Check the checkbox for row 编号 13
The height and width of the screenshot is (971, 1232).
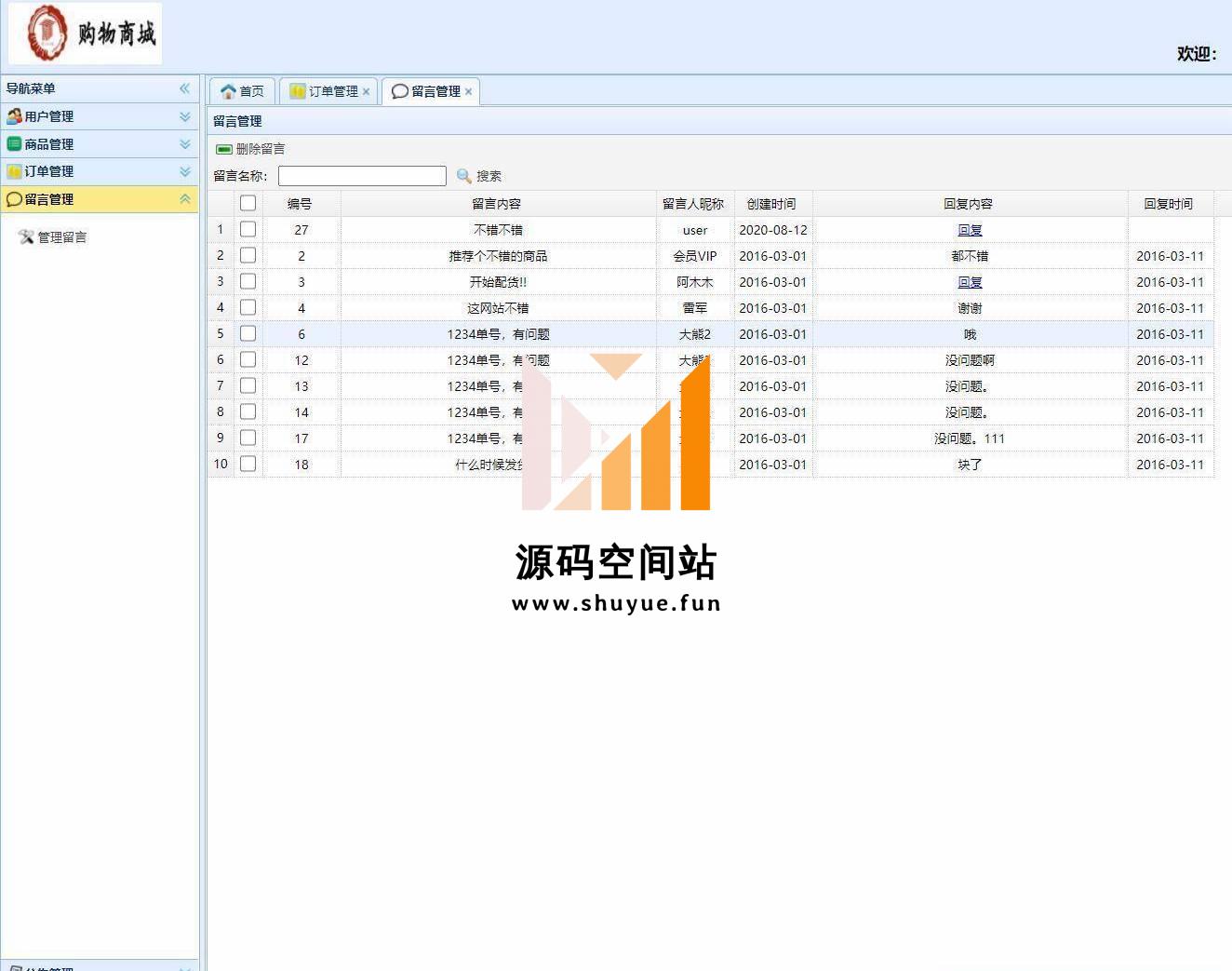[x=248, y=385]
